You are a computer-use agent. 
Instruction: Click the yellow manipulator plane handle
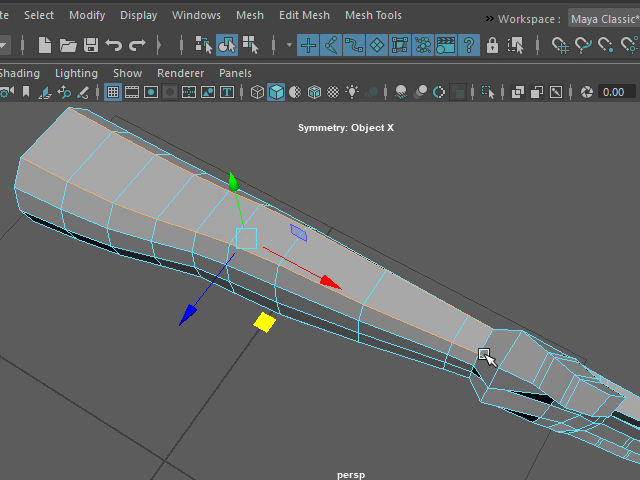[264, 322]
